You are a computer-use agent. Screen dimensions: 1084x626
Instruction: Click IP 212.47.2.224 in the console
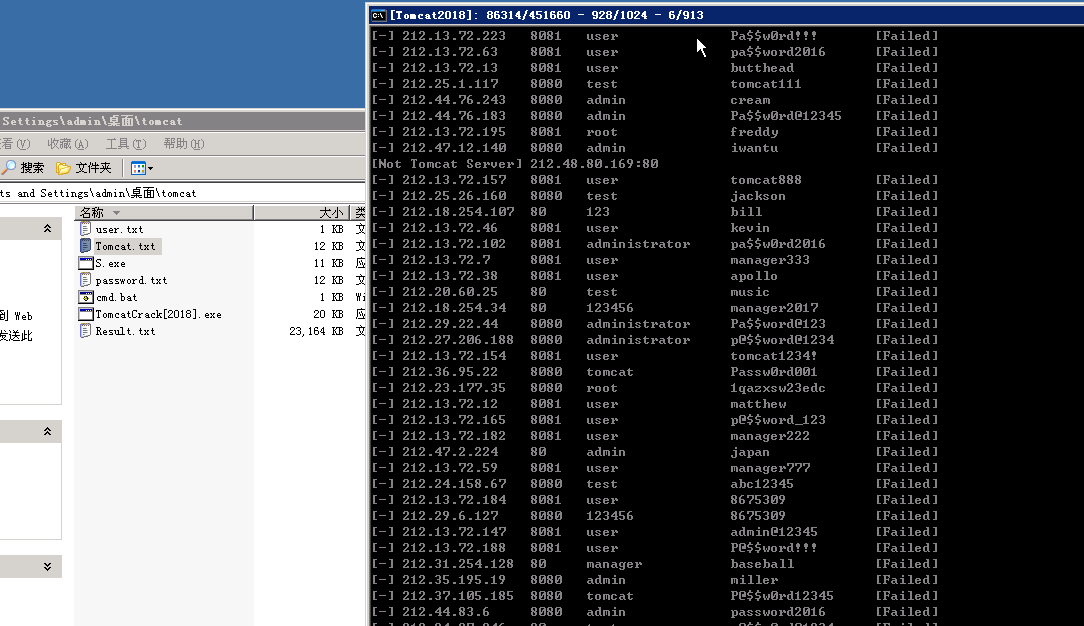point(450,452)
